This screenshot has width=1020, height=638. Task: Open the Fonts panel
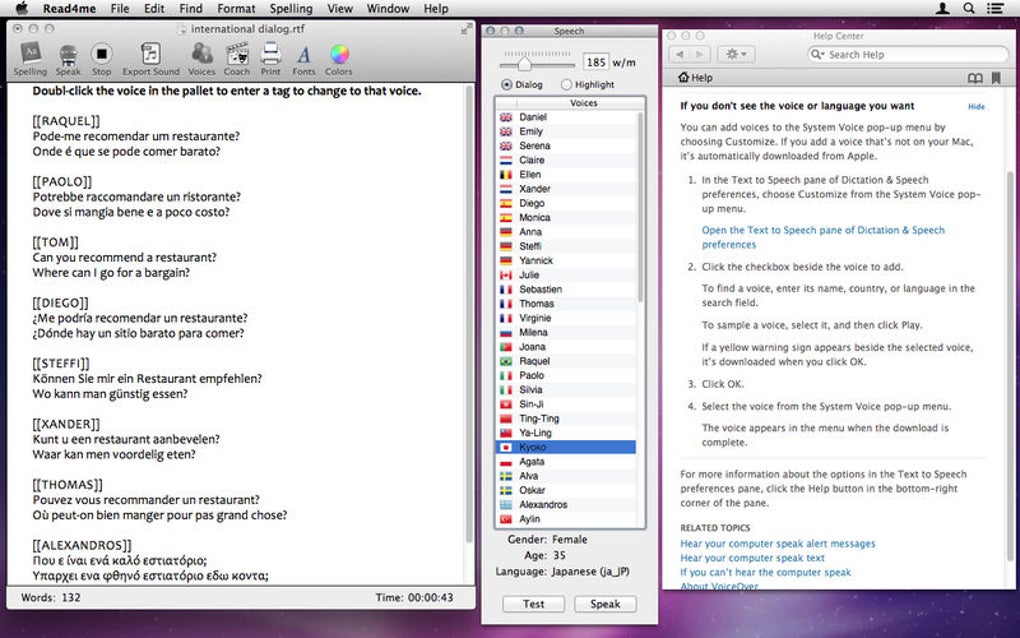click(x=304, y=55)
